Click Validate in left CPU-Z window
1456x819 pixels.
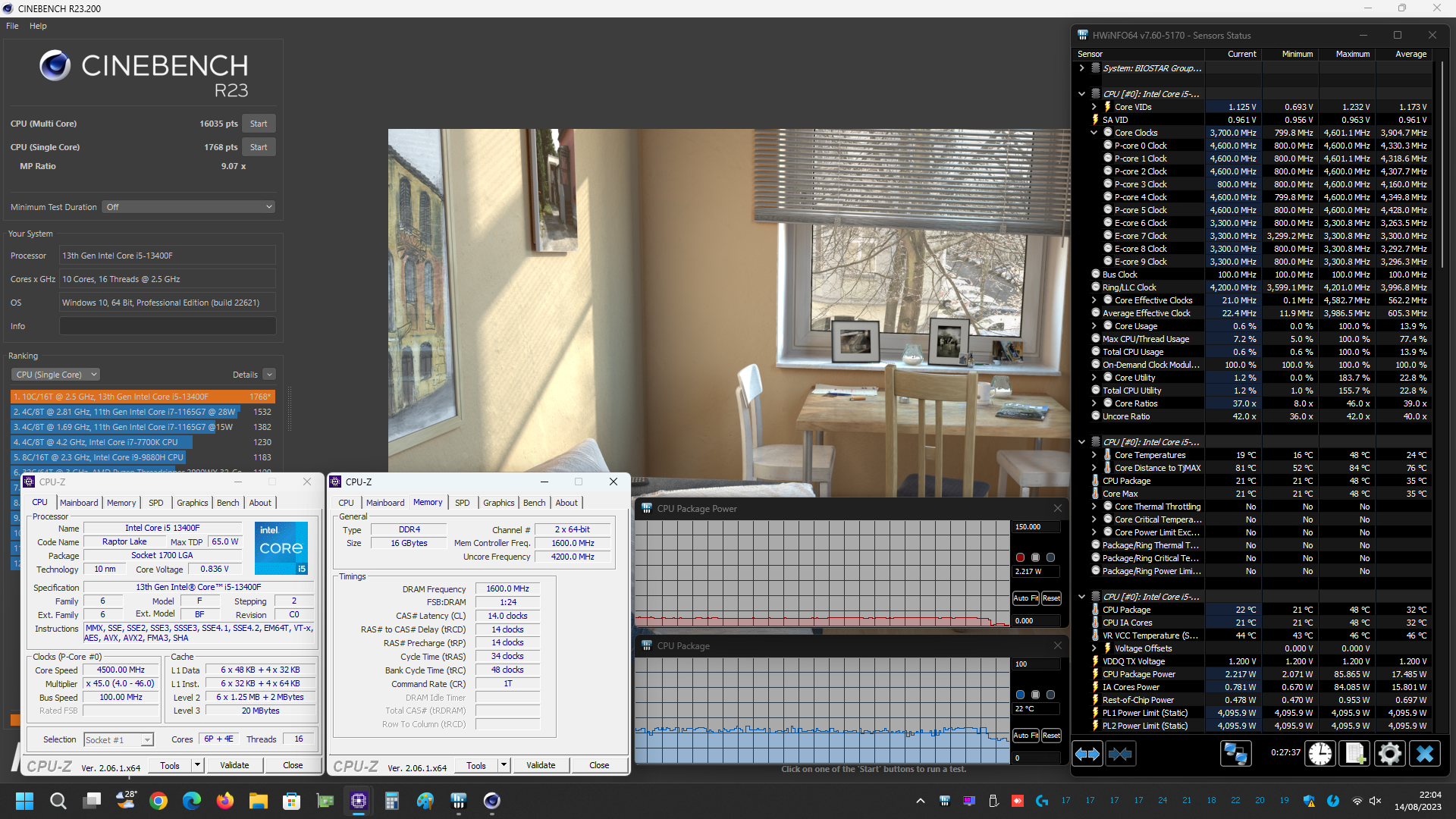[234, 765]
